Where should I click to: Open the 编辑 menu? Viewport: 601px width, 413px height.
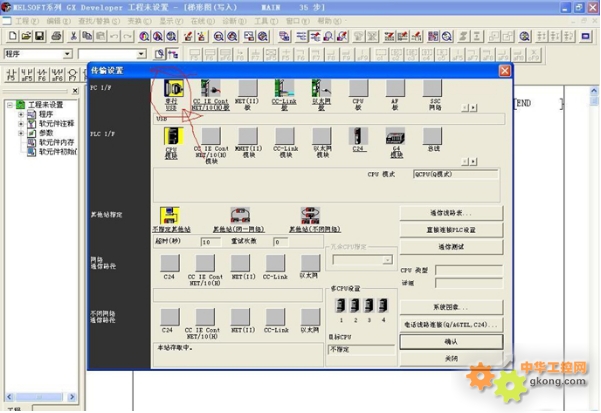[59, 21]
